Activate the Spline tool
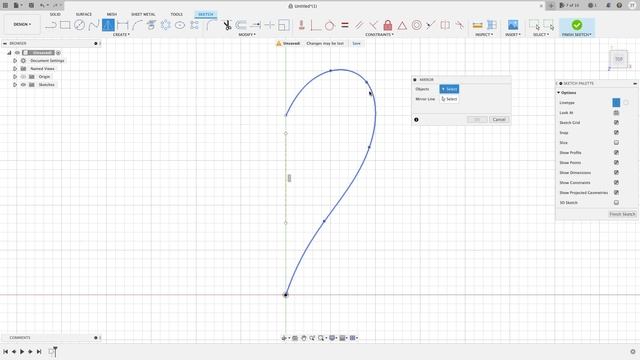Screen dimensions: 640x360 (x=94, y=25)
